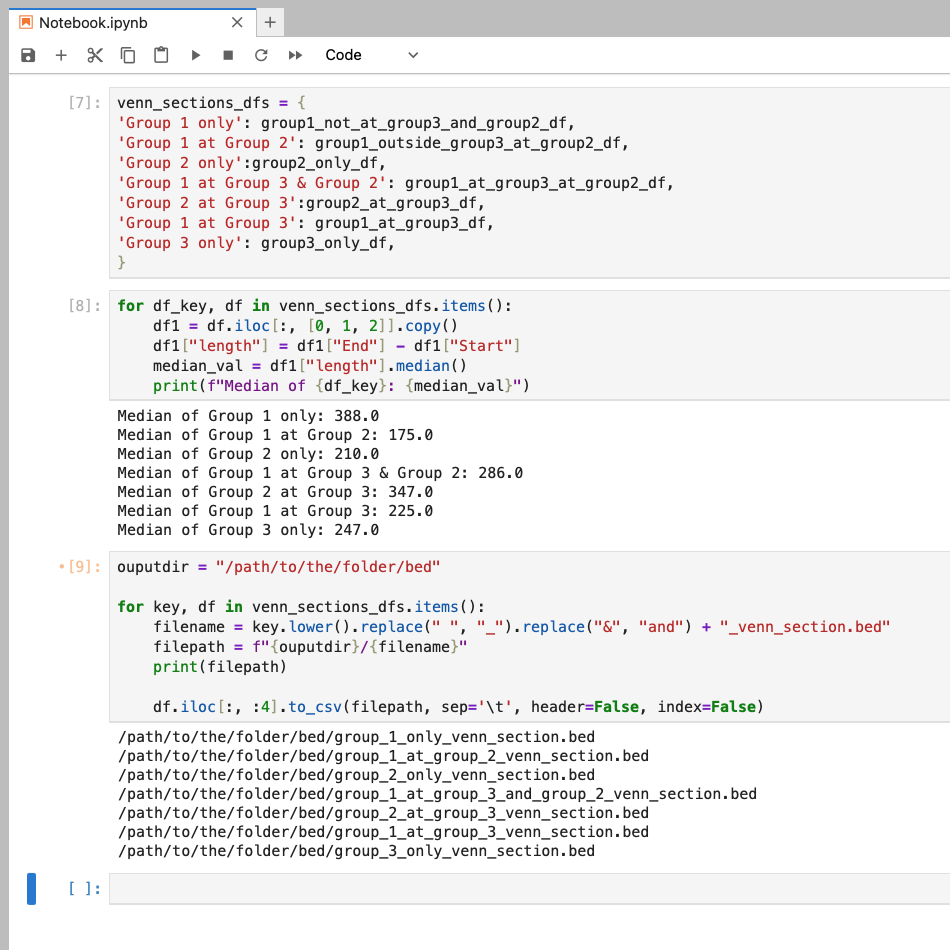
Task: Open the cell type dropdown
Action: tap(370, 55)
